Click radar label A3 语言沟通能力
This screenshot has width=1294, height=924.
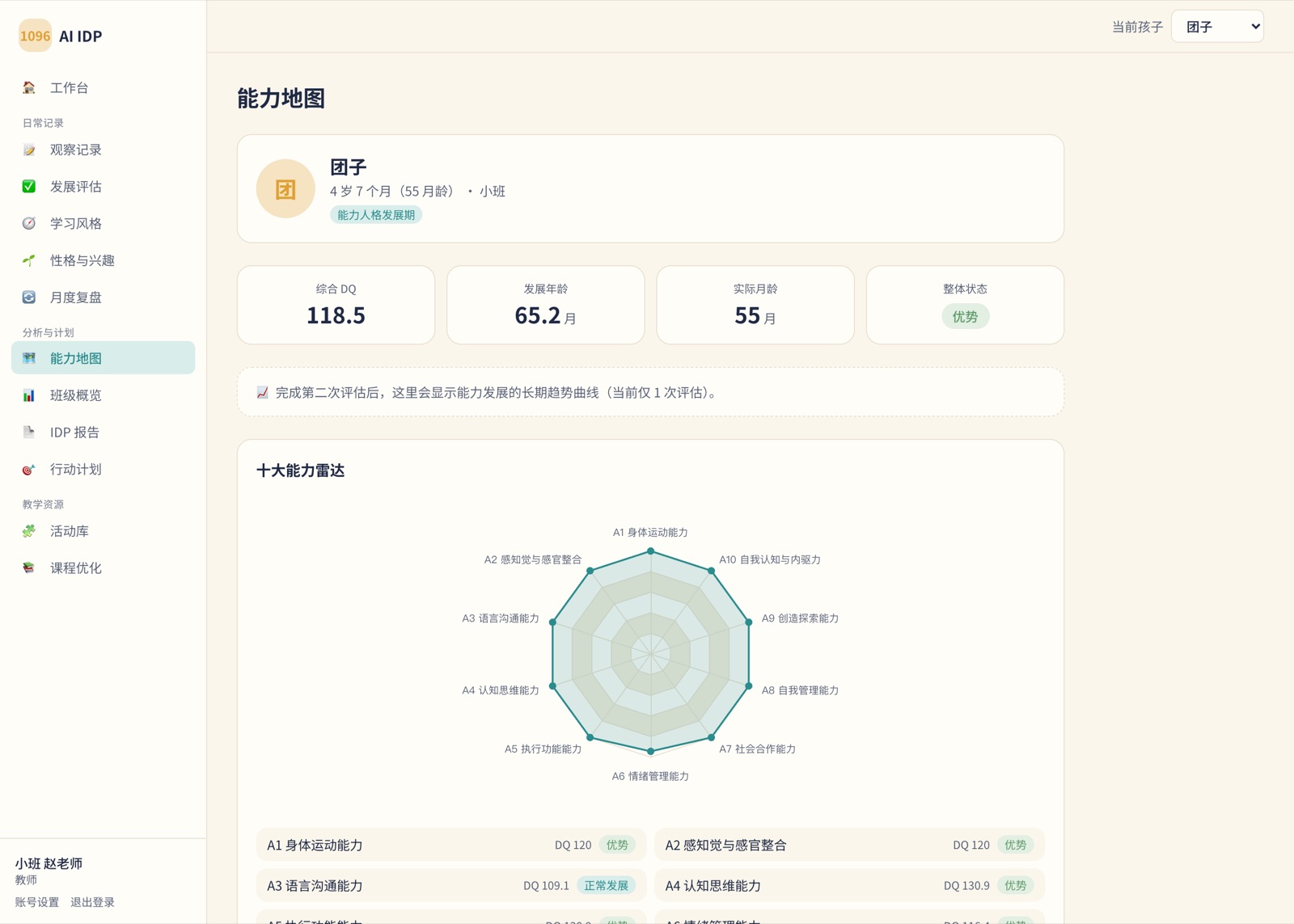(x=501, y=618)
